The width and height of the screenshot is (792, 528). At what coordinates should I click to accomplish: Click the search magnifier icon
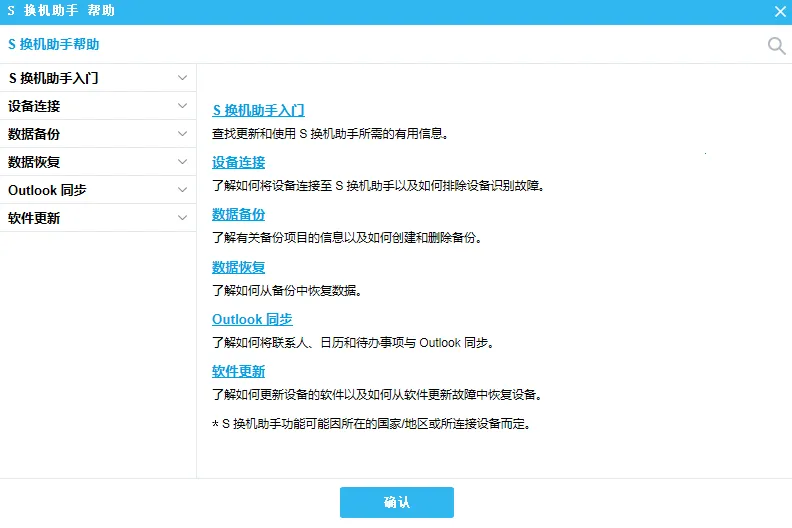pos(776,45)
